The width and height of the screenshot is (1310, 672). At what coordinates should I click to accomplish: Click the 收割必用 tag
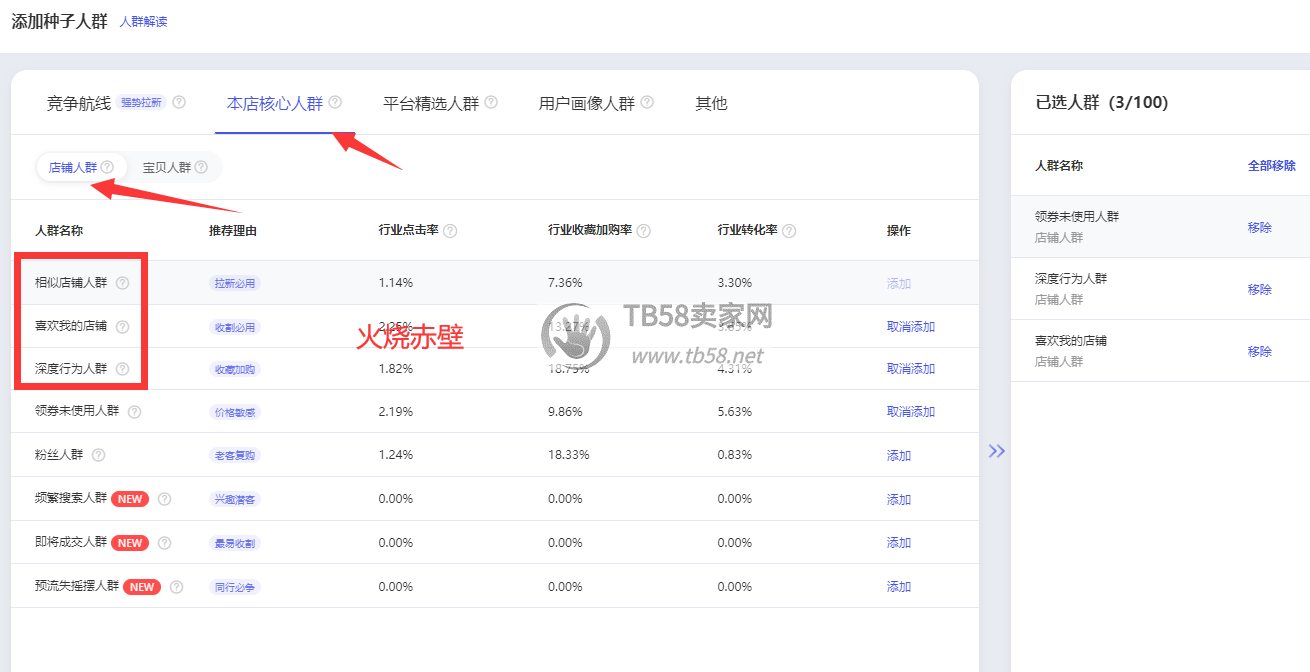[234, 327]
